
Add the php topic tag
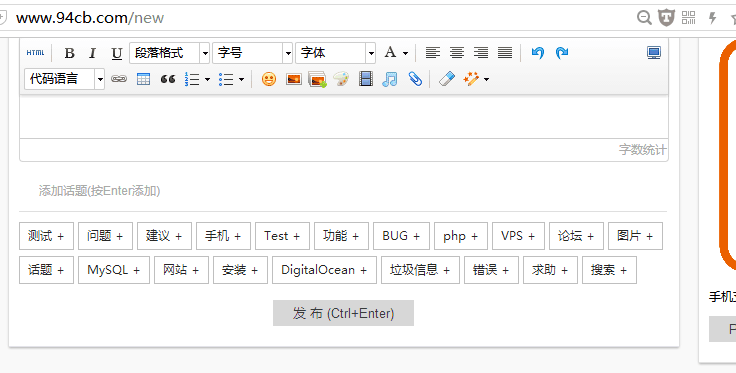(x=461, y=236)
